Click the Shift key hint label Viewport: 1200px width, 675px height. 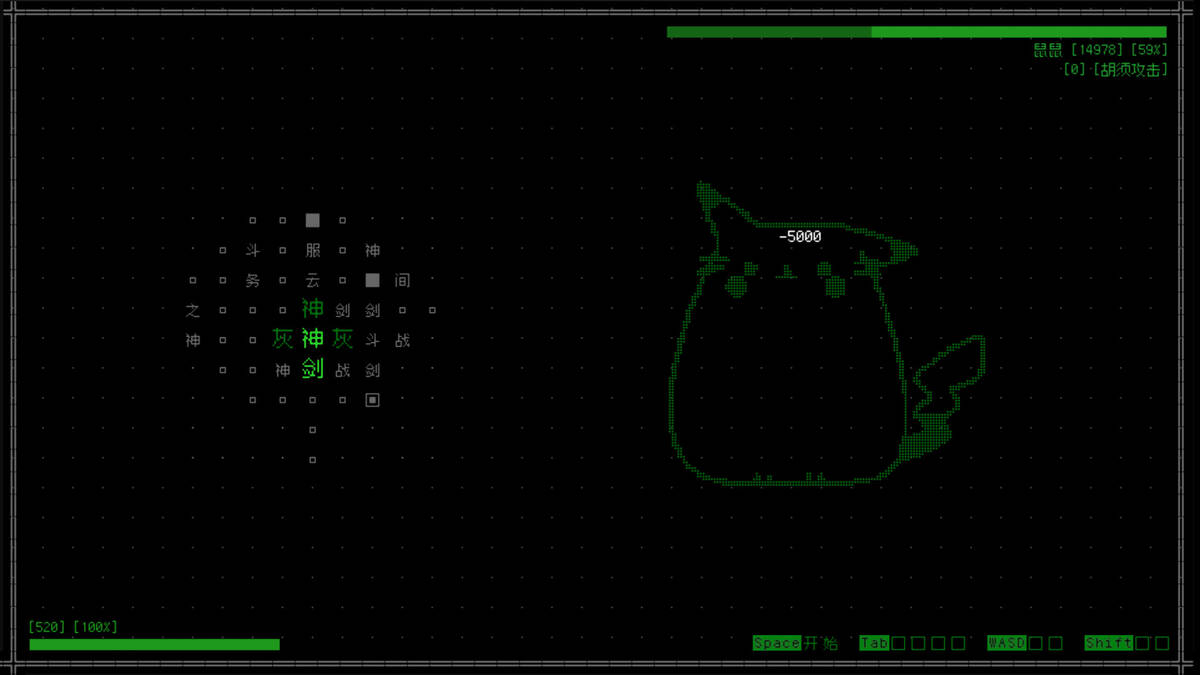(1109, 643)
